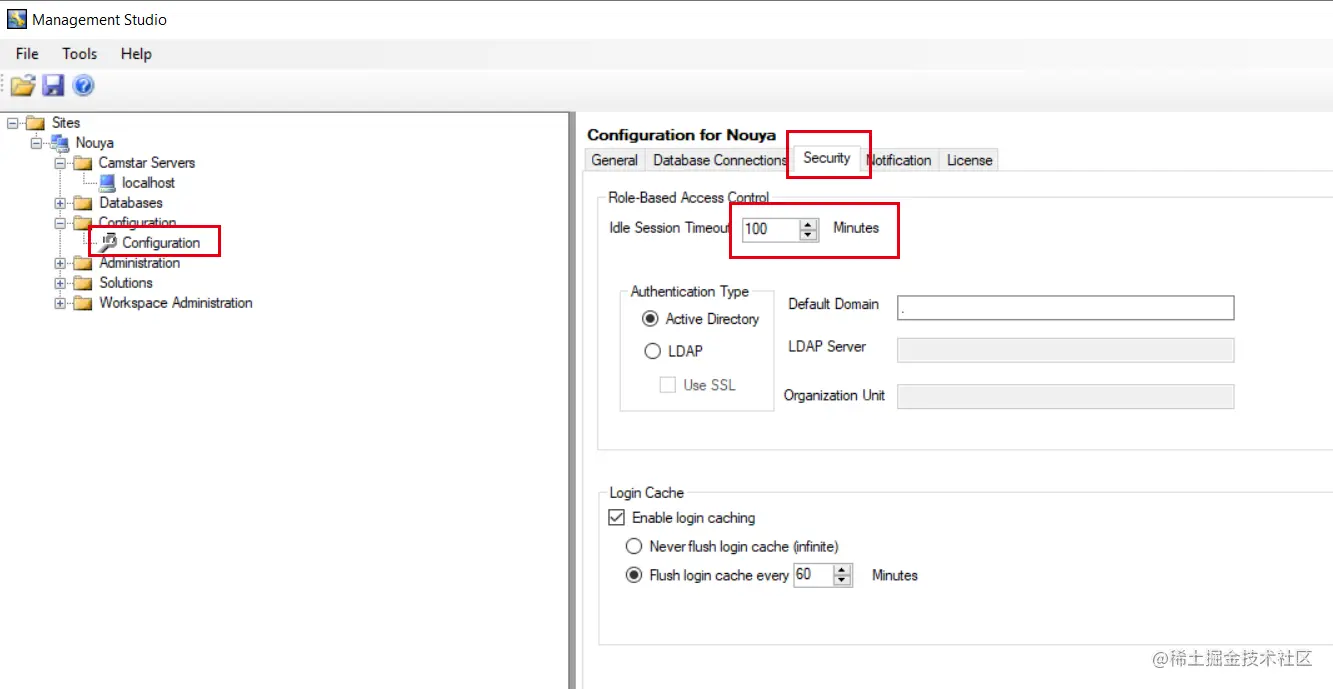Click the Default Domain text field

[1066, 308]
